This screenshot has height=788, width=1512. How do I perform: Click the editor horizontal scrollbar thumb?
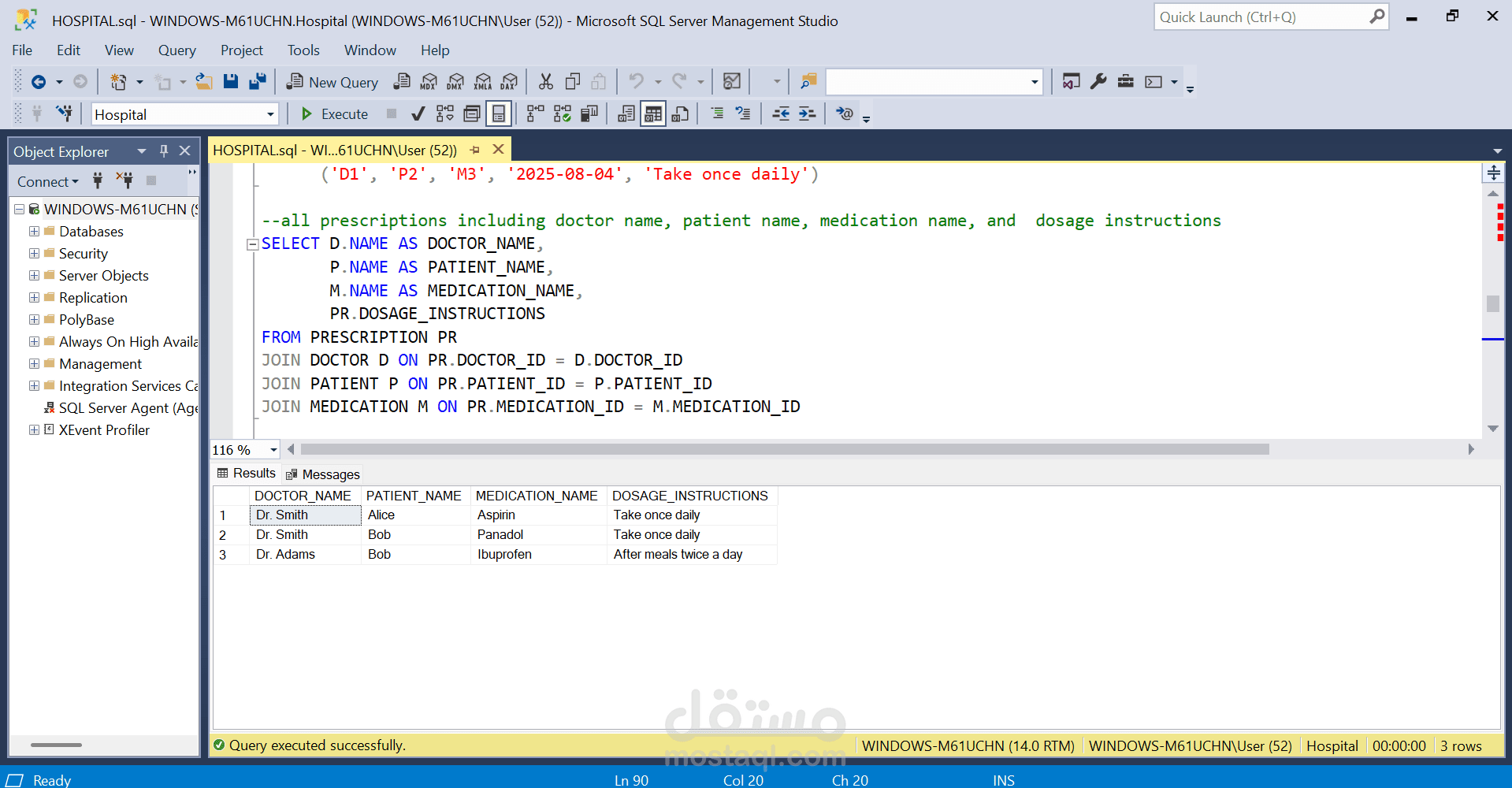pyautogui.click(x=785, y=449)
